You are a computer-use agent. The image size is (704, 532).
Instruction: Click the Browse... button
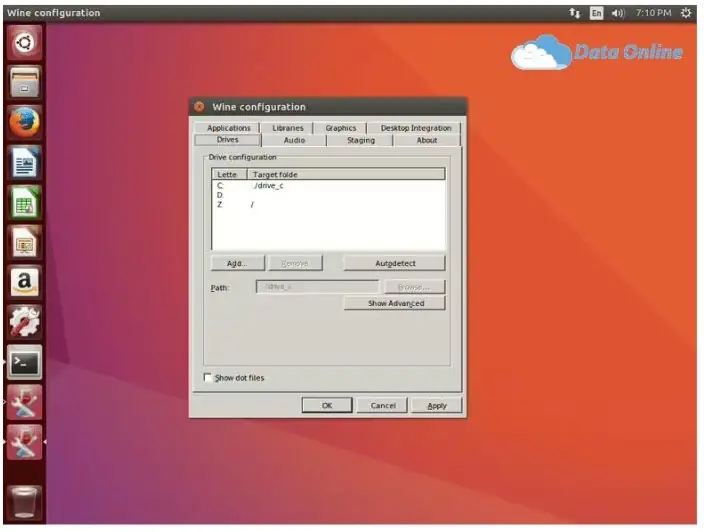(414, 287)
